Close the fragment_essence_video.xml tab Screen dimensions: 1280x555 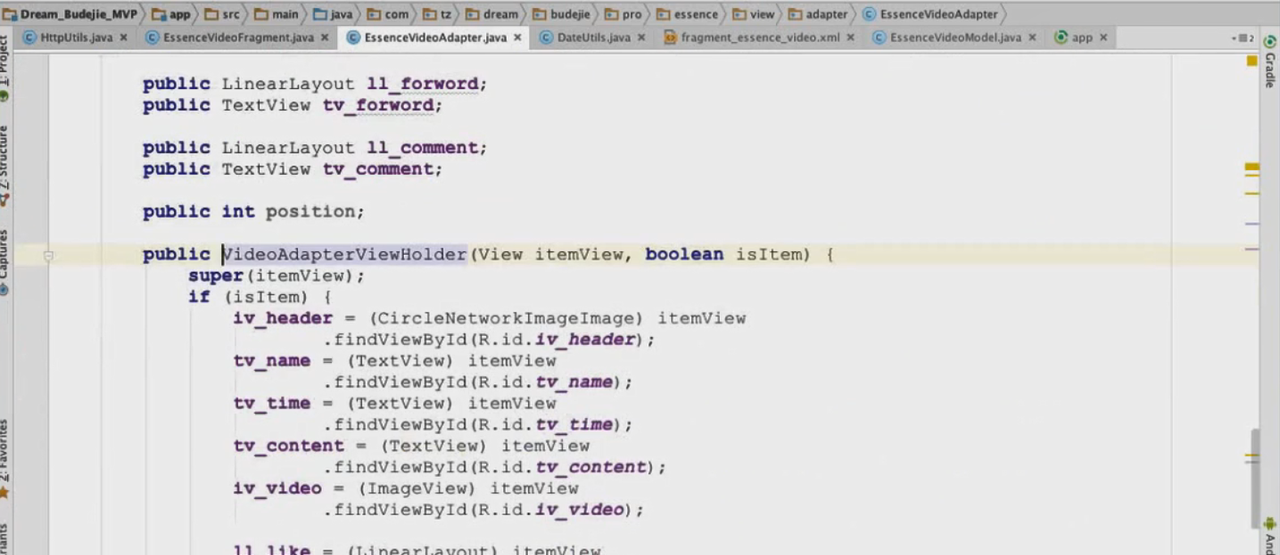click(x=850, y=38)
